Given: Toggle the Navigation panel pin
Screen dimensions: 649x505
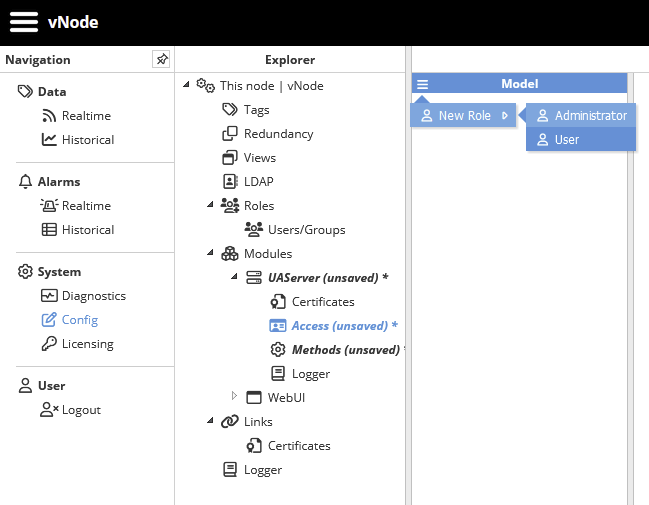Looking at the screenshot, I should 161,60.
